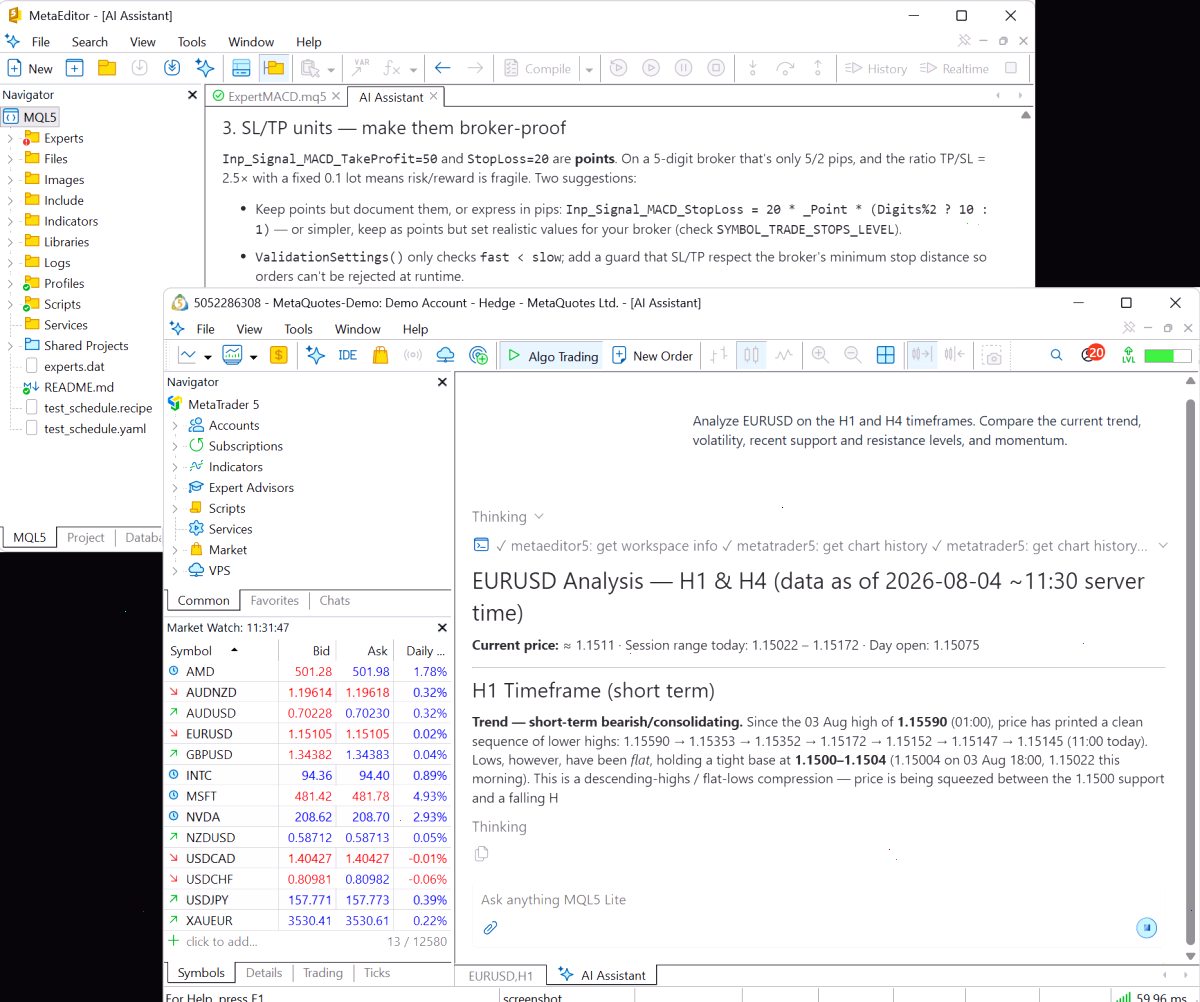The image size is (1200, 1002).
Task: Navigate back with the left arrow in MetaEditor
Action: pyautogui.click(x=442, y=68)
